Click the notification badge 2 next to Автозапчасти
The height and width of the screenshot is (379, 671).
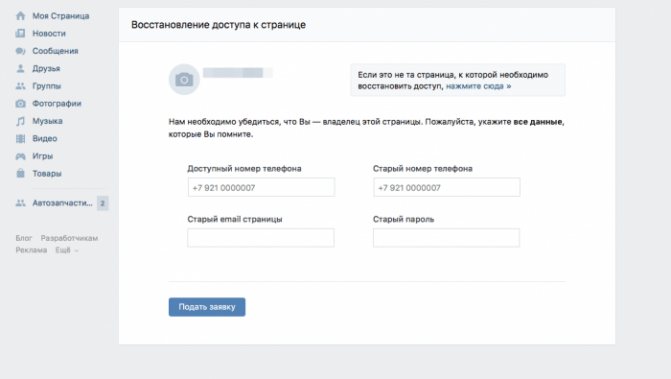[x=103, y=203]
